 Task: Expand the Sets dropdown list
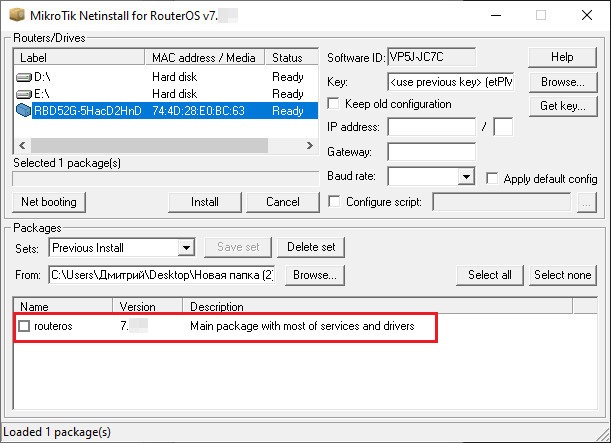pyautogui.click(x=185, y=247)
